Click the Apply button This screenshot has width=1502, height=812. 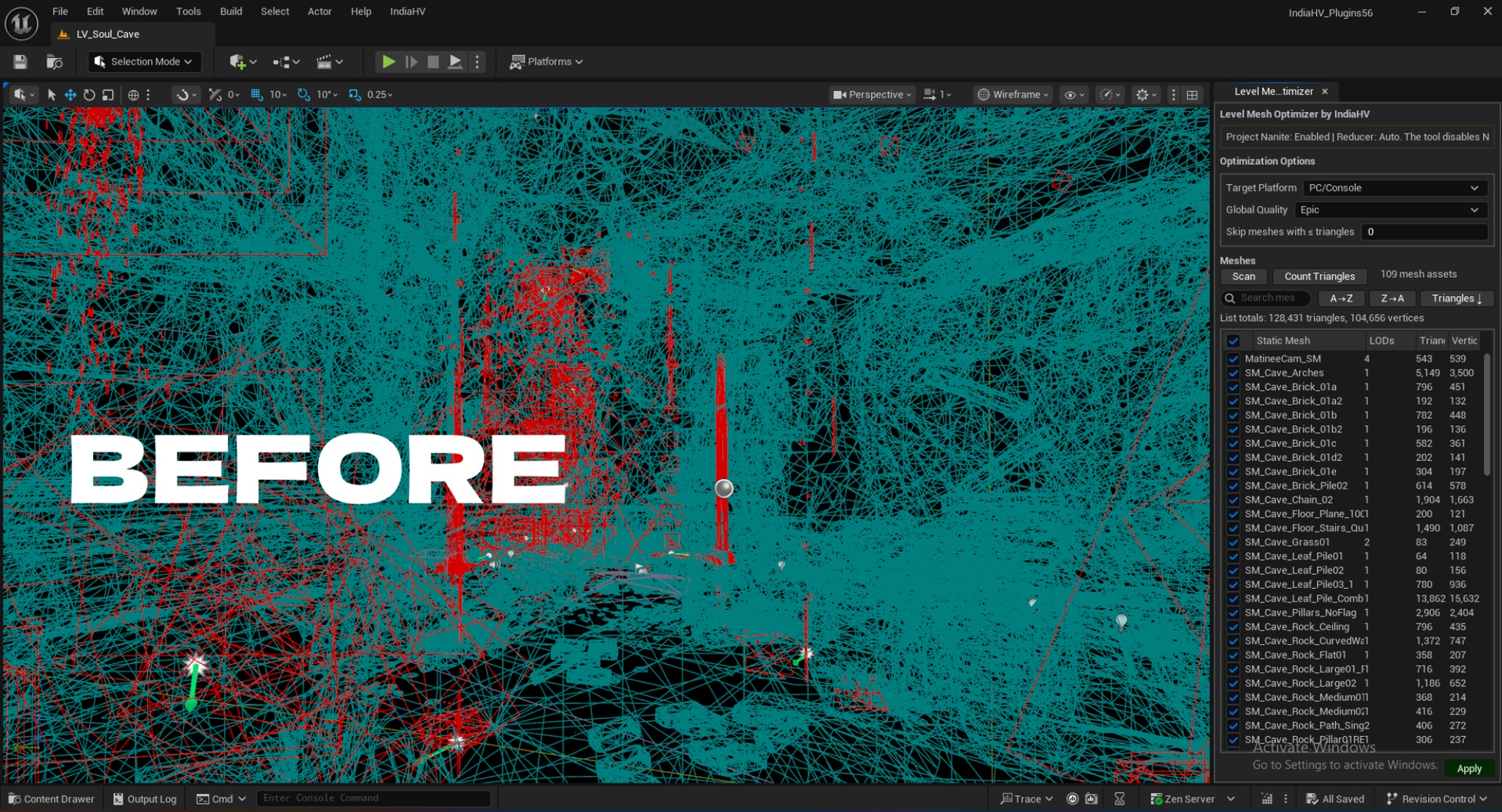click(x=1468, y=769)
